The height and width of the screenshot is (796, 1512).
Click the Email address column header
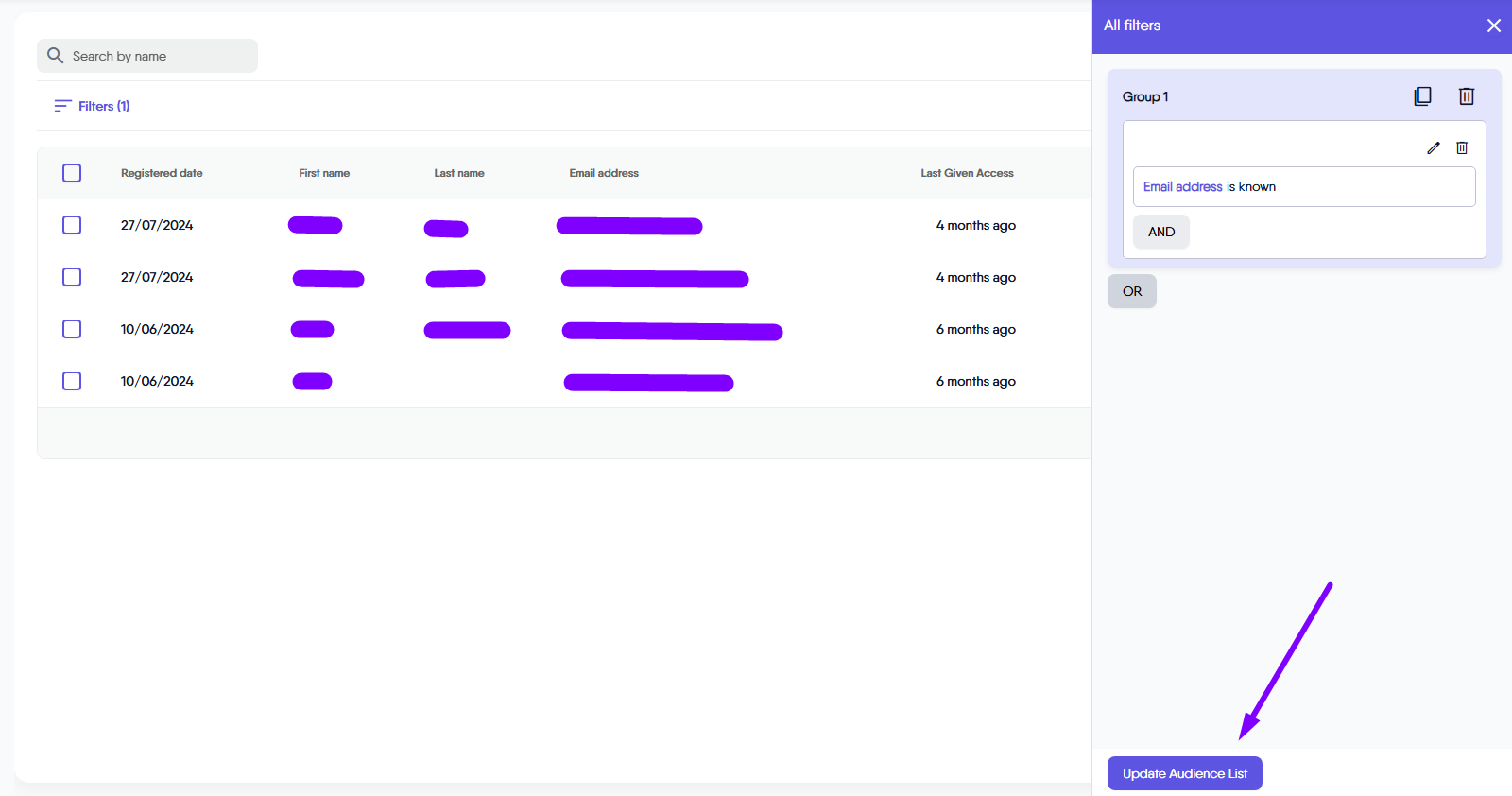604,173
